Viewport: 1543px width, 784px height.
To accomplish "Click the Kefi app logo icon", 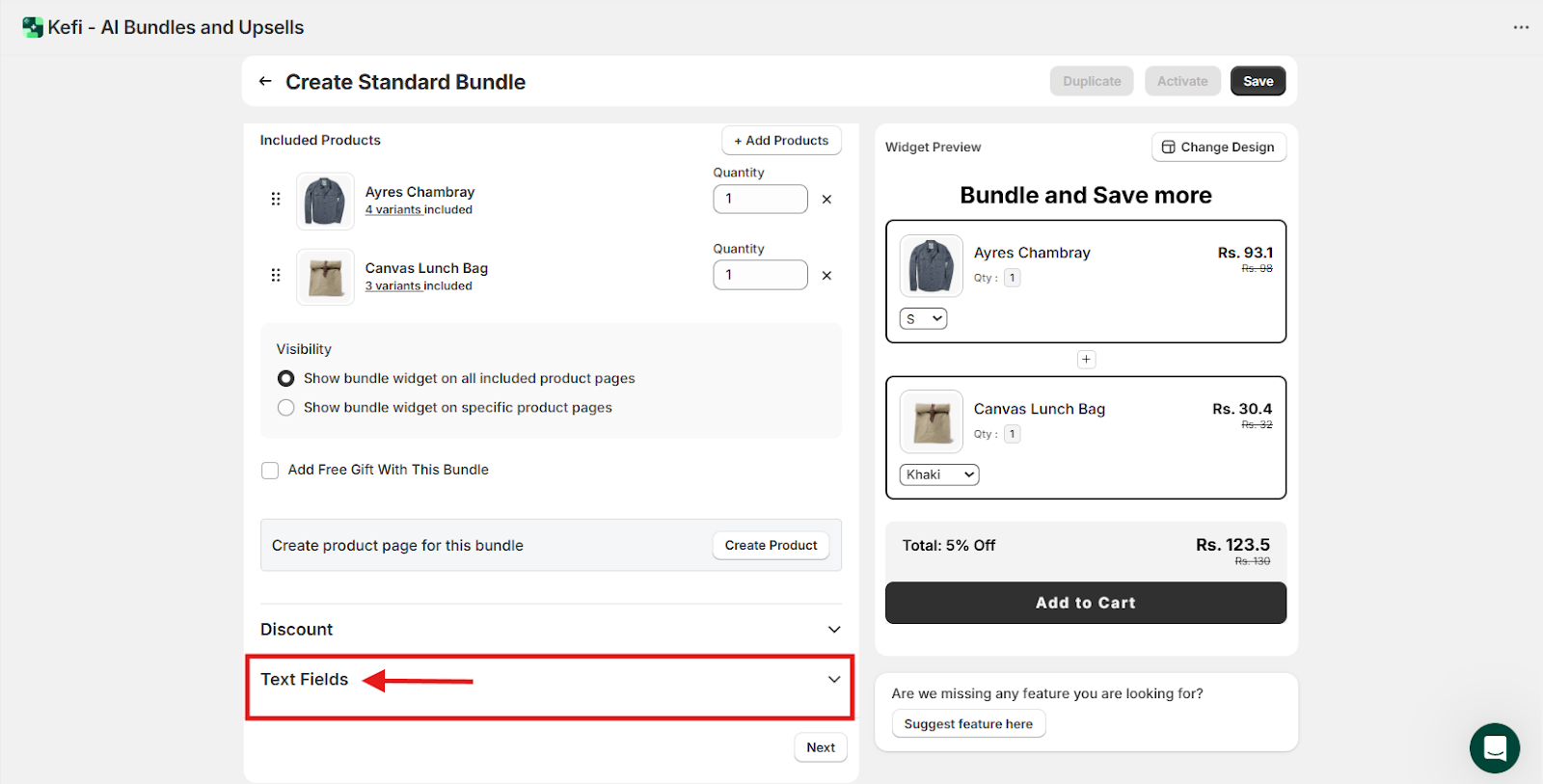I will (33, 27).
